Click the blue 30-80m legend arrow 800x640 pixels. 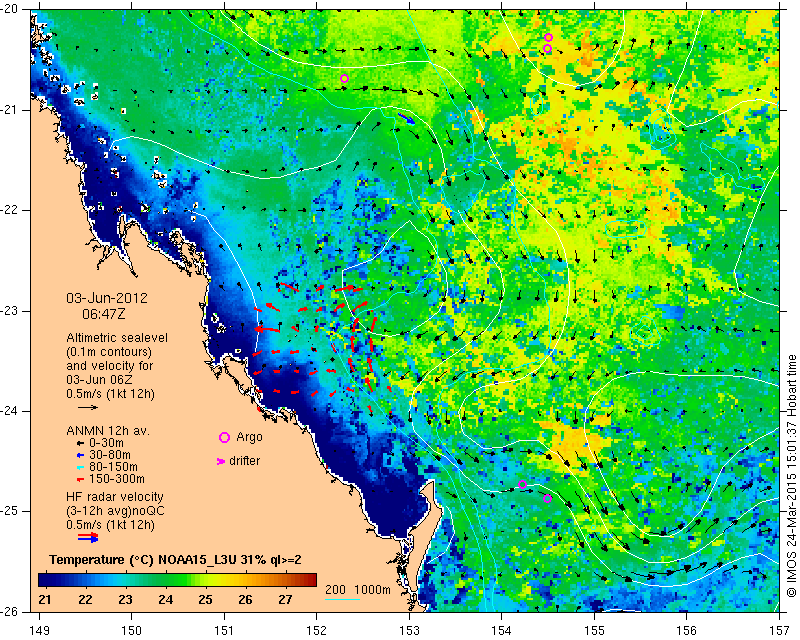pyautogui.click(x=80, y=455)
